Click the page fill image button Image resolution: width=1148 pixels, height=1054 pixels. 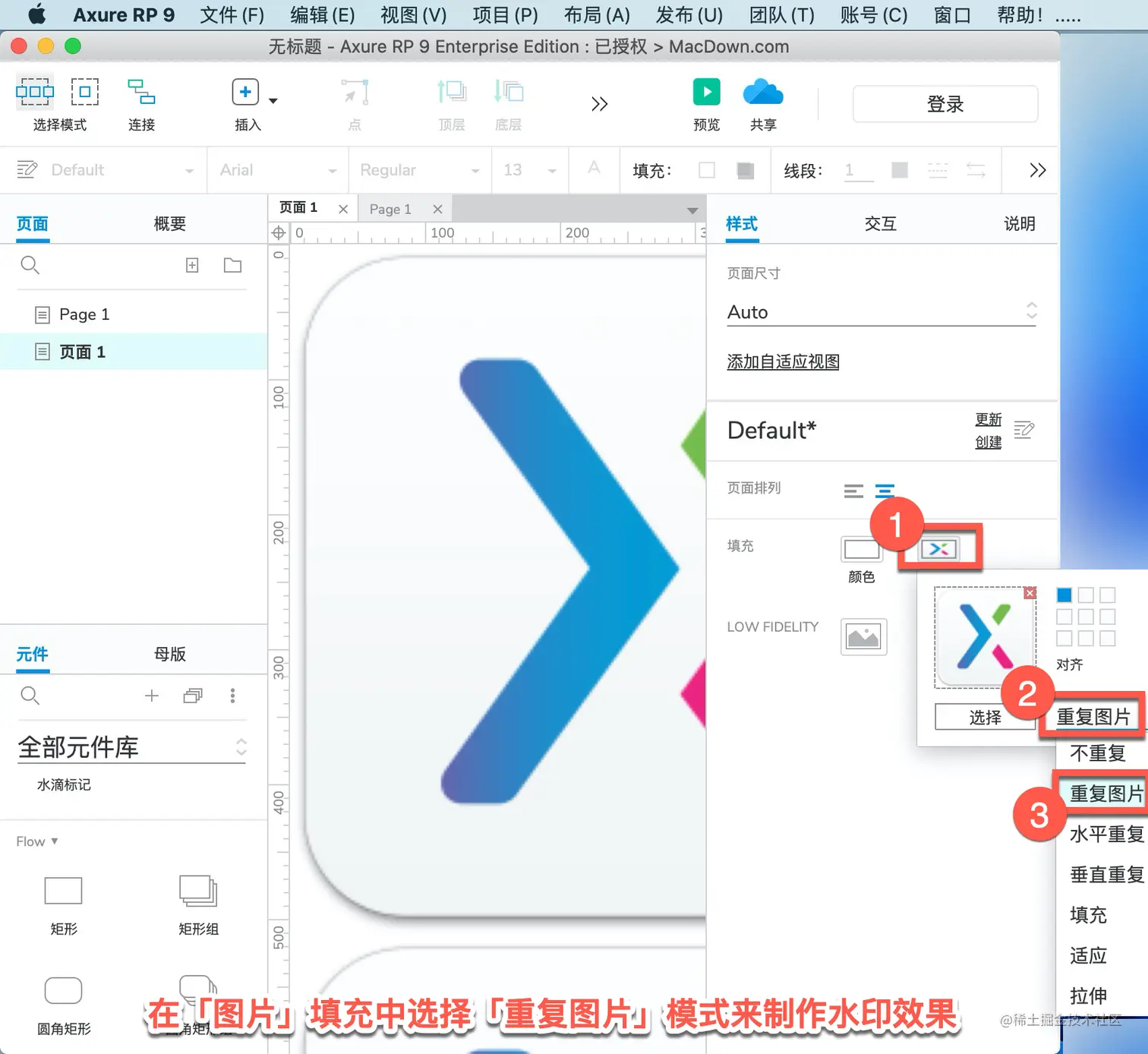pyautogui.click(x=939, y=549)
